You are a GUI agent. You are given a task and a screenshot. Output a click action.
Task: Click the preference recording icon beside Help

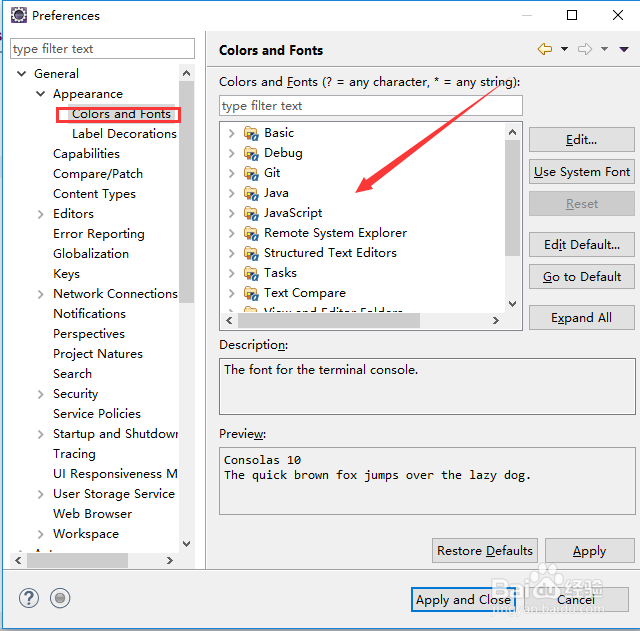click(60, 598)
